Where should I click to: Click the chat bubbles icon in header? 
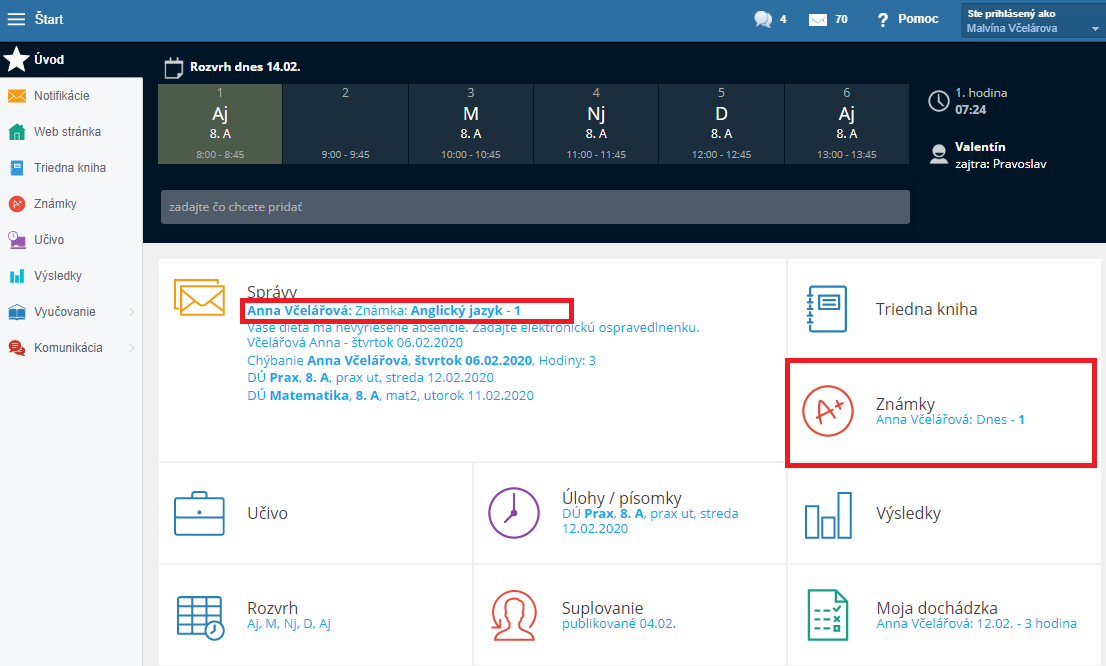tap(763, 19)
